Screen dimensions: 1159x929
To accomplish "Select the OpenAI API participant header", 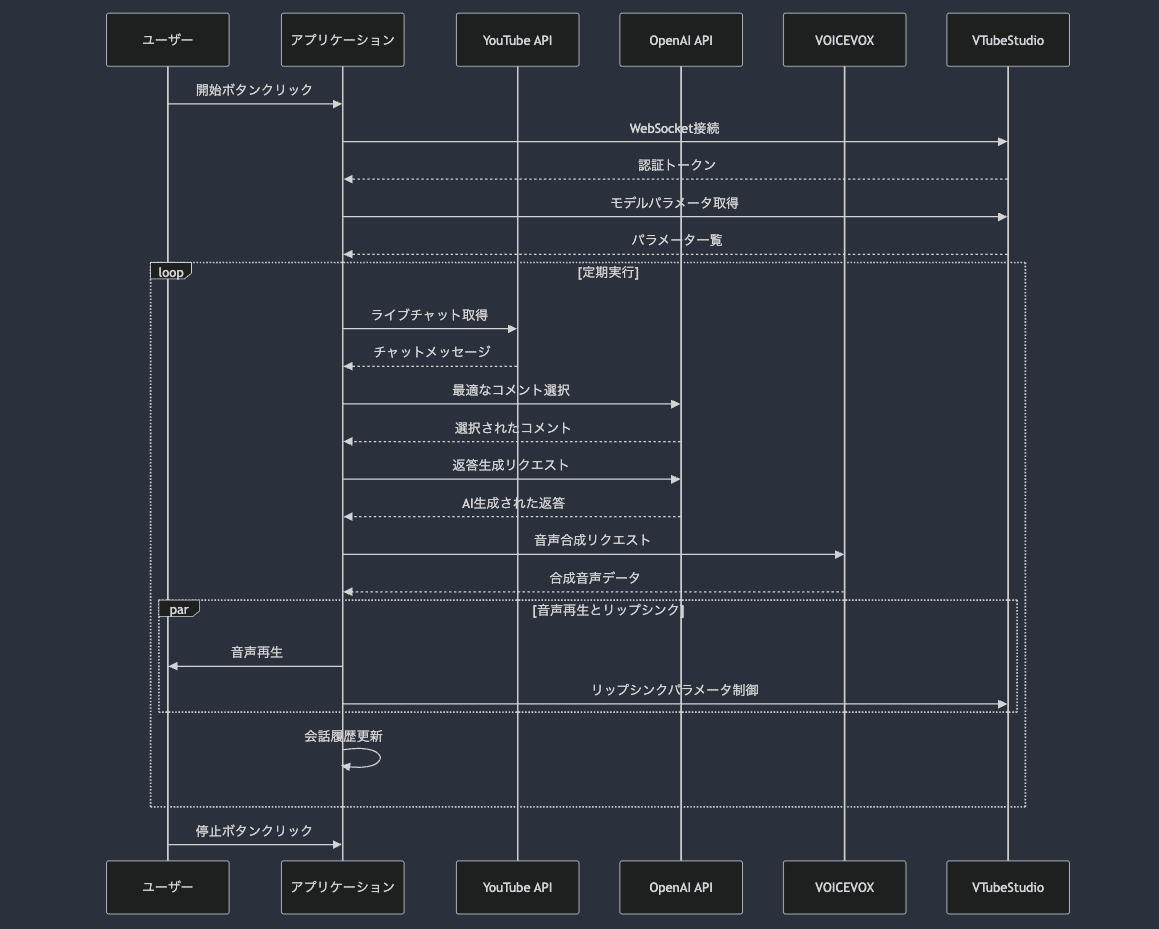I will click(x=681, y=39).
